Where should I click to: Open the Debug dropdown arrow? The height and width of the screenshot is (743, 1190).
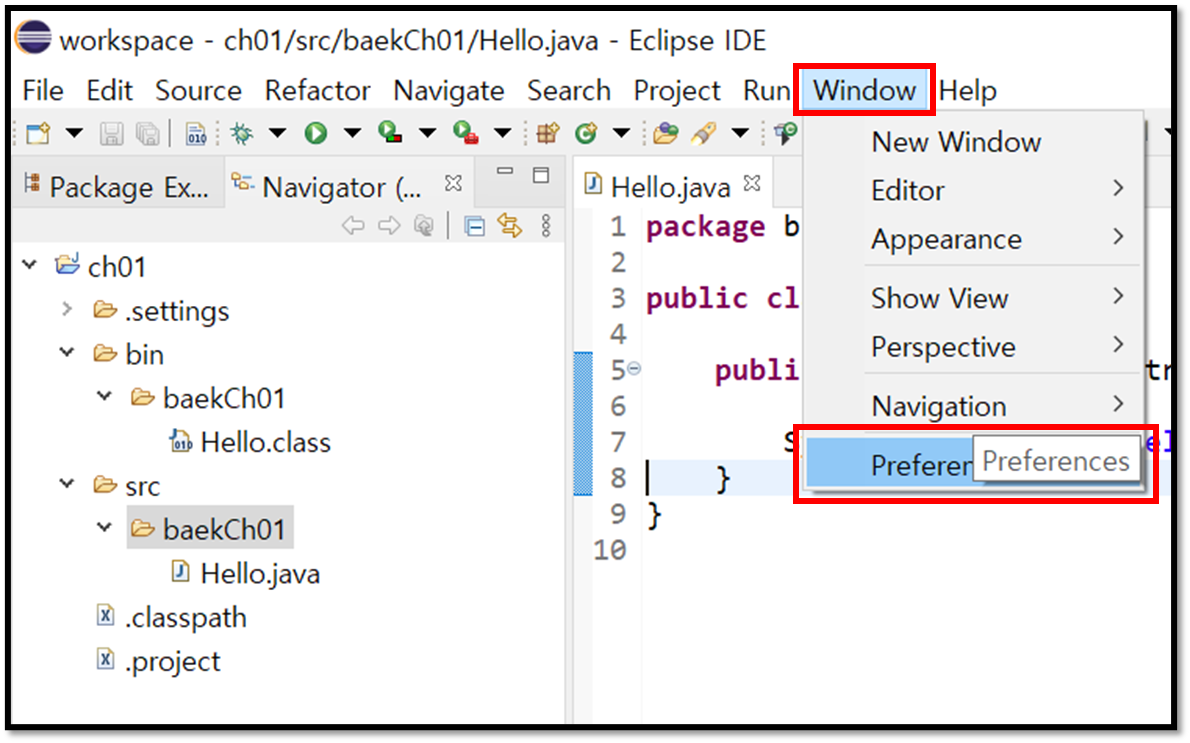277,134
